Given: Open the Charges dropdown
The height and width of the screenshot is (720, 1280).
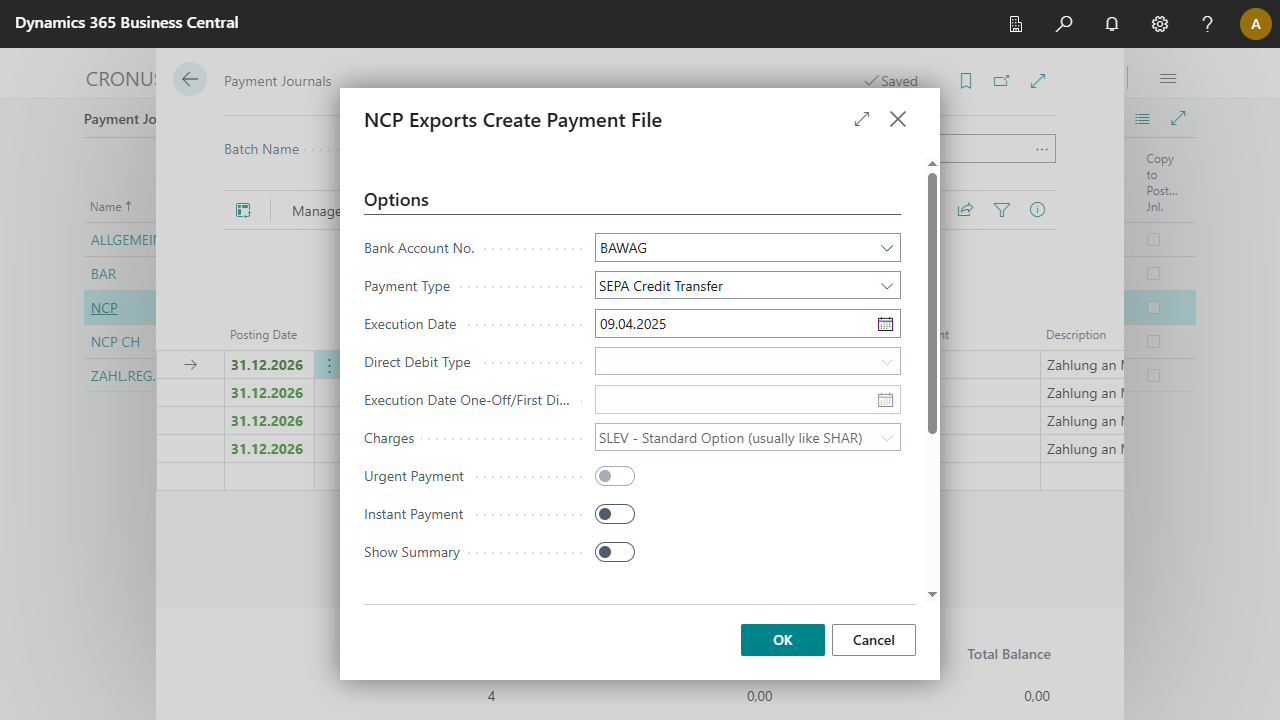Looking at the screenshot, I should [x=887, y=438].
